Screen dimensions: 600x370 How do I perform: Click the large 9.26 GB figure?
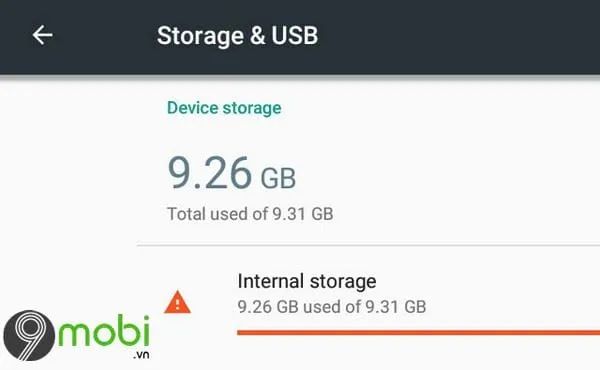(x=232, y=173)
